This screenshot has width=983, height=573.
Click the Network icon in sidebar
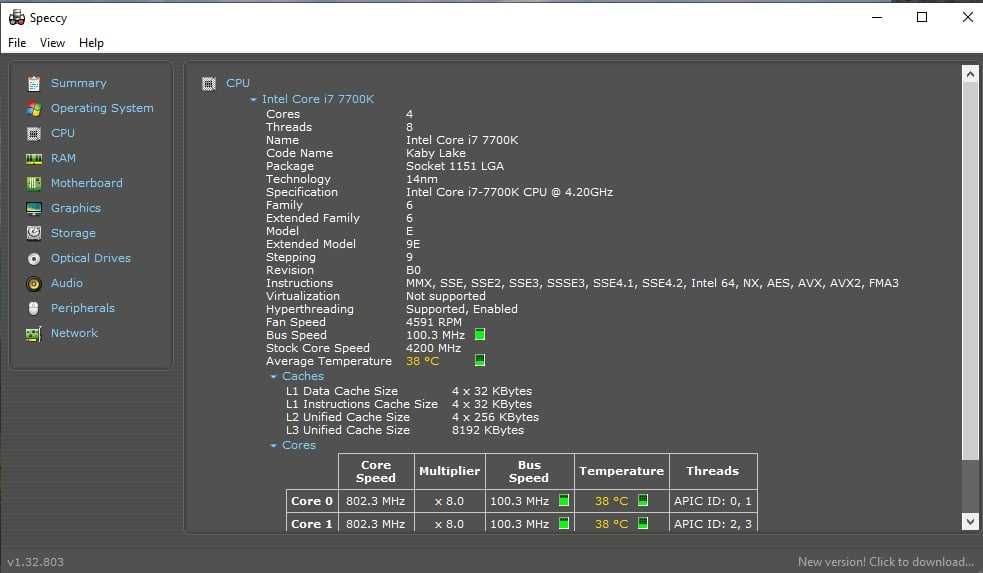(34, 334)
